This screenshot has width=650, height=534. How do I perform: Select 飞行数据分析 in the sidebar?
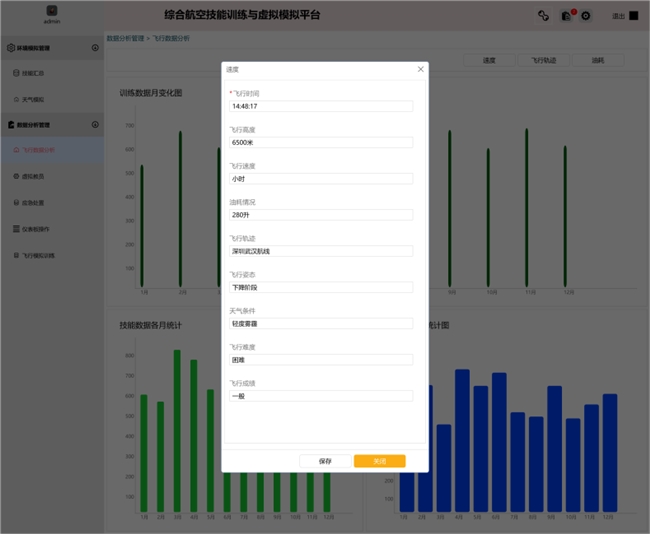pyautogui.click(x=52, y=150)
